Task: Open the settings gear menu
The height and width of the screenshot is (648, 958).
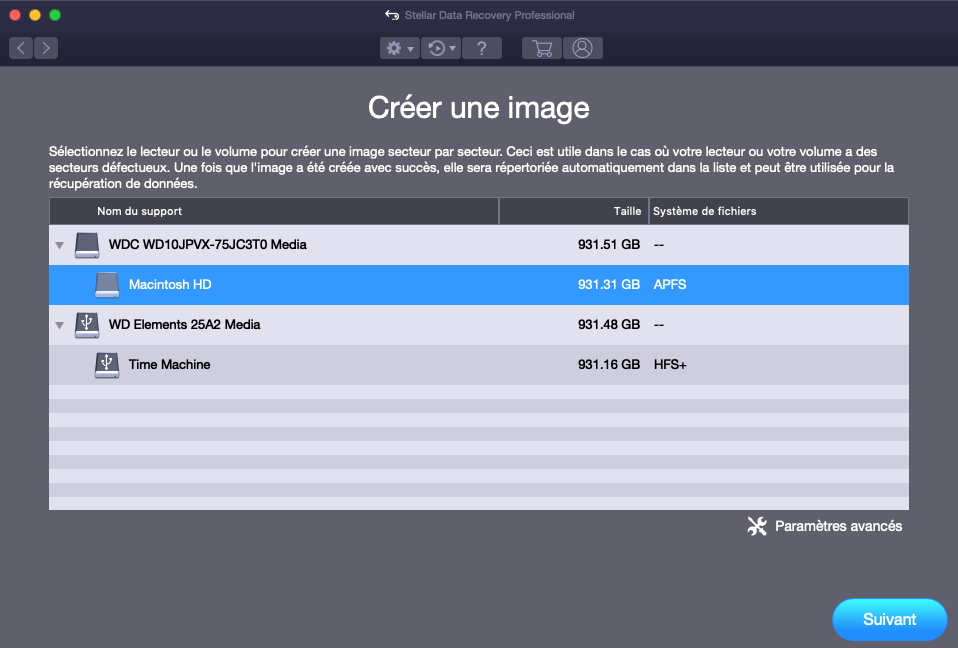Action: [x=400, y=48]
